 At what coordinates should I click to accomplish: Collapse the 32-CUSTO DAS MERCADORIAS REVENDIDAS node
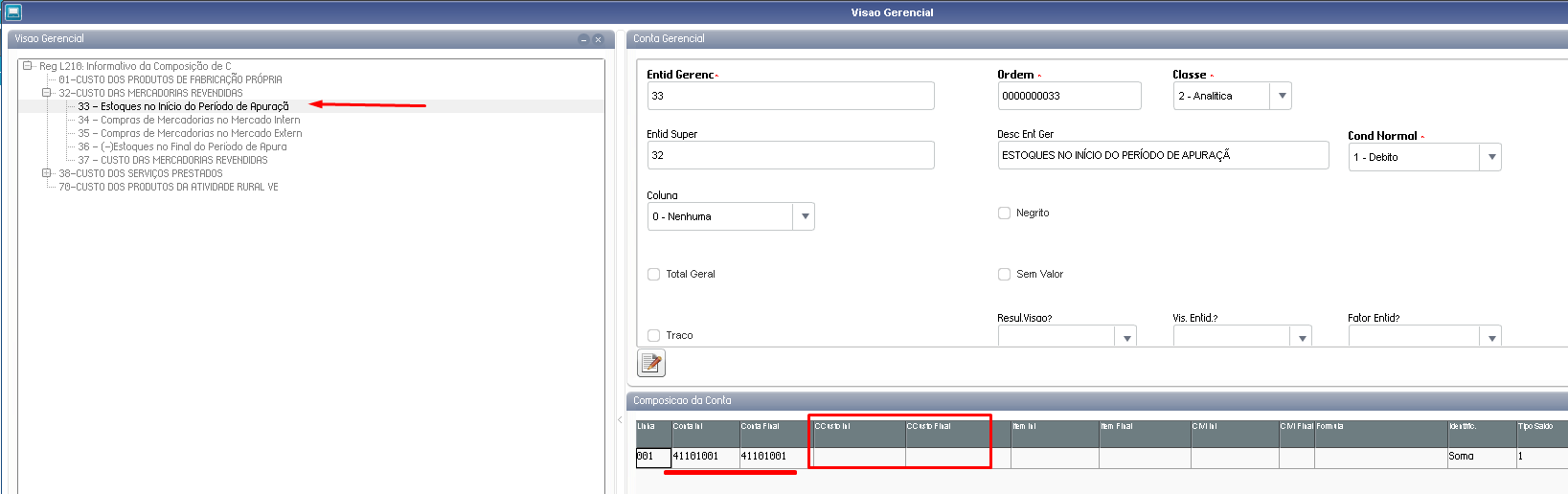click(46, 93)
